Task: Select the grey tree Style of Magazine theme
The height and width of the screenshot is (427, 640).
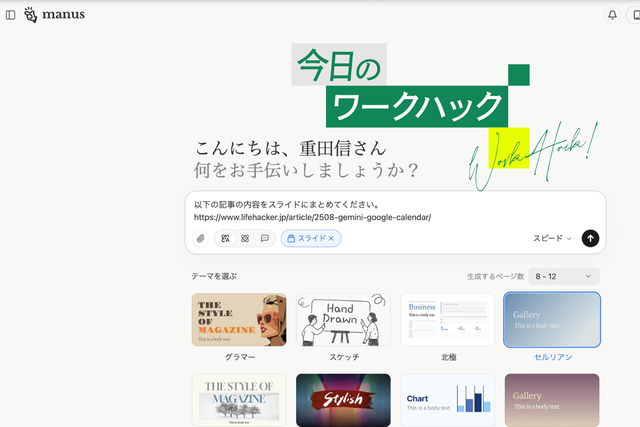Action: [x=239, y=400]
